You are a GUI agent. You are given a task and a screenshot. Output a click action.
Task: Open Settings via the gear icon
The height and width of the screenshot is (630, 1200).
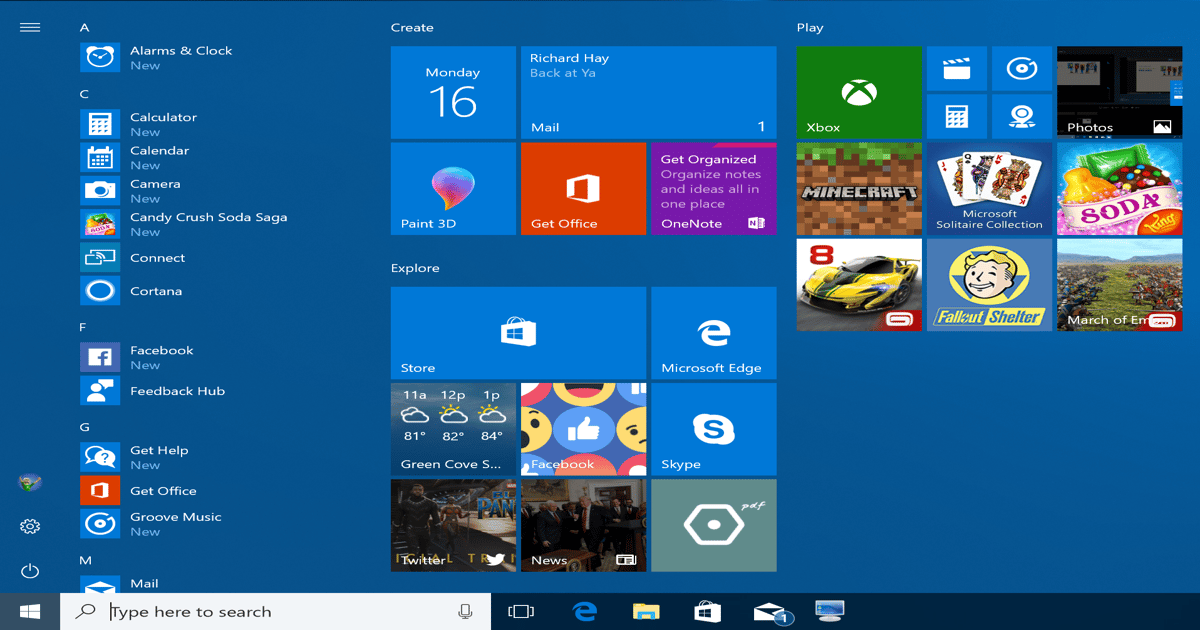[x=29, y=526]
